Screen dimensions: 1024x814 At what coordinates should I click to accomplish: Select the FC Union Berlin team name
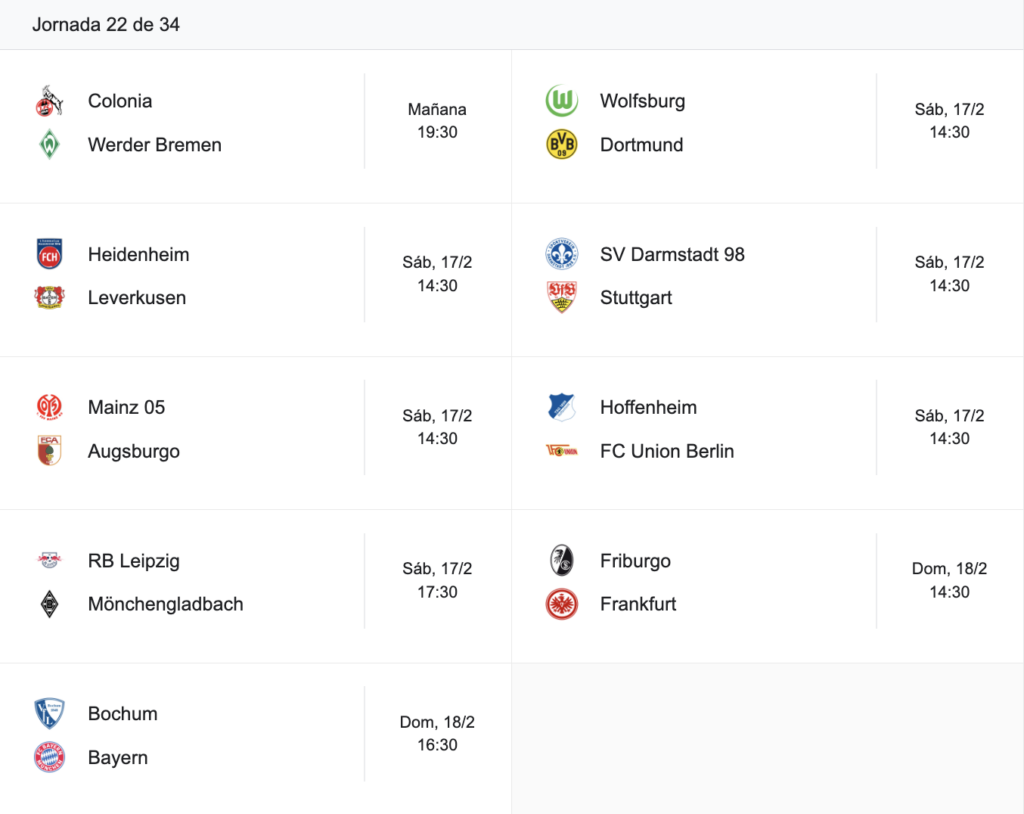pyautogui.click(x=667, y=451)
